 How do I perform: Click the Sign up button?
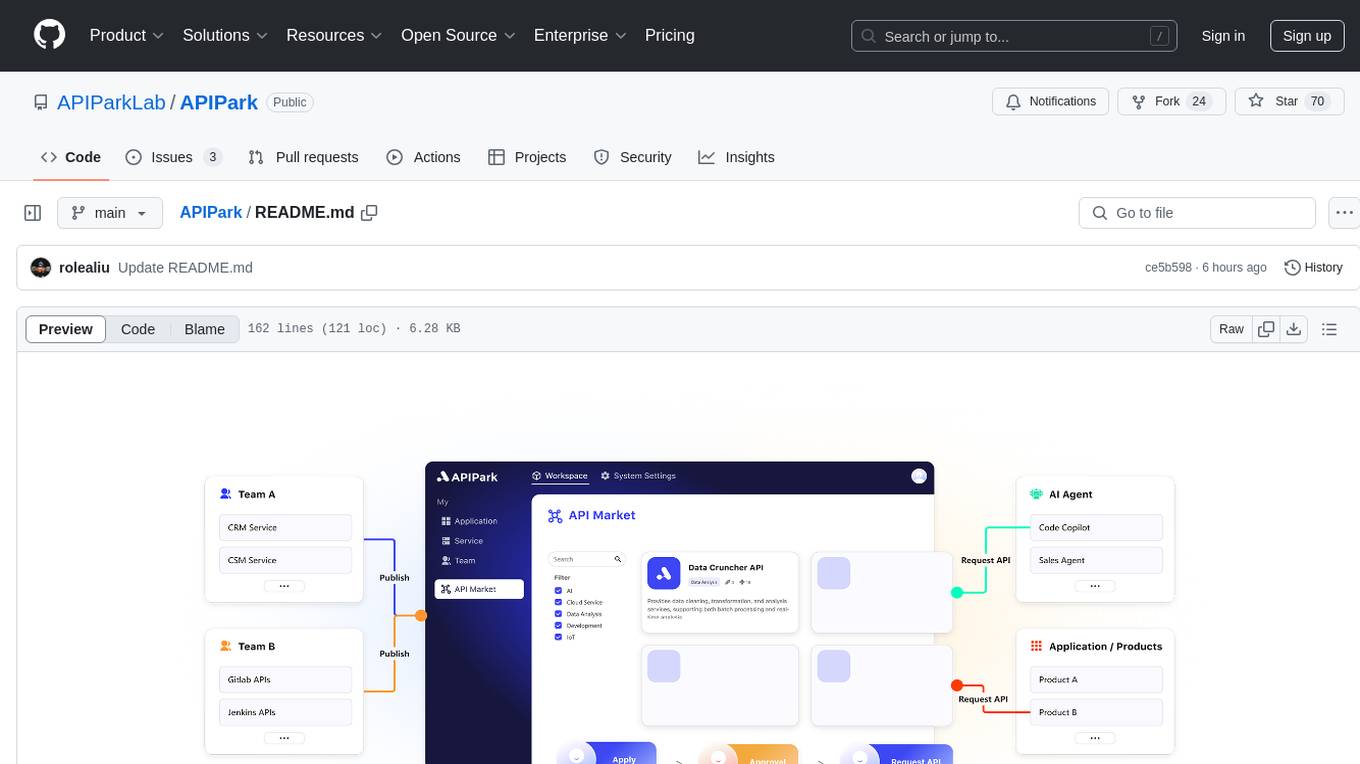[x=1307, y=36]
